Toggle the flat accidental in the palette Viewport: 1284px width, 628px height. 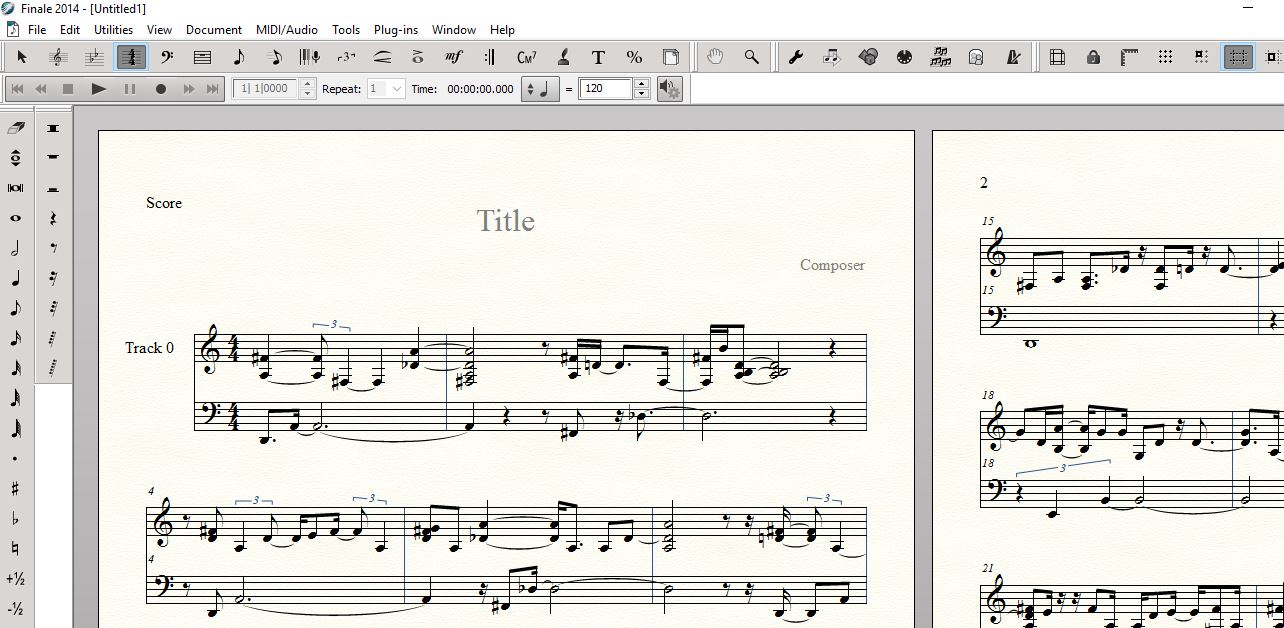tap(15, 519)
